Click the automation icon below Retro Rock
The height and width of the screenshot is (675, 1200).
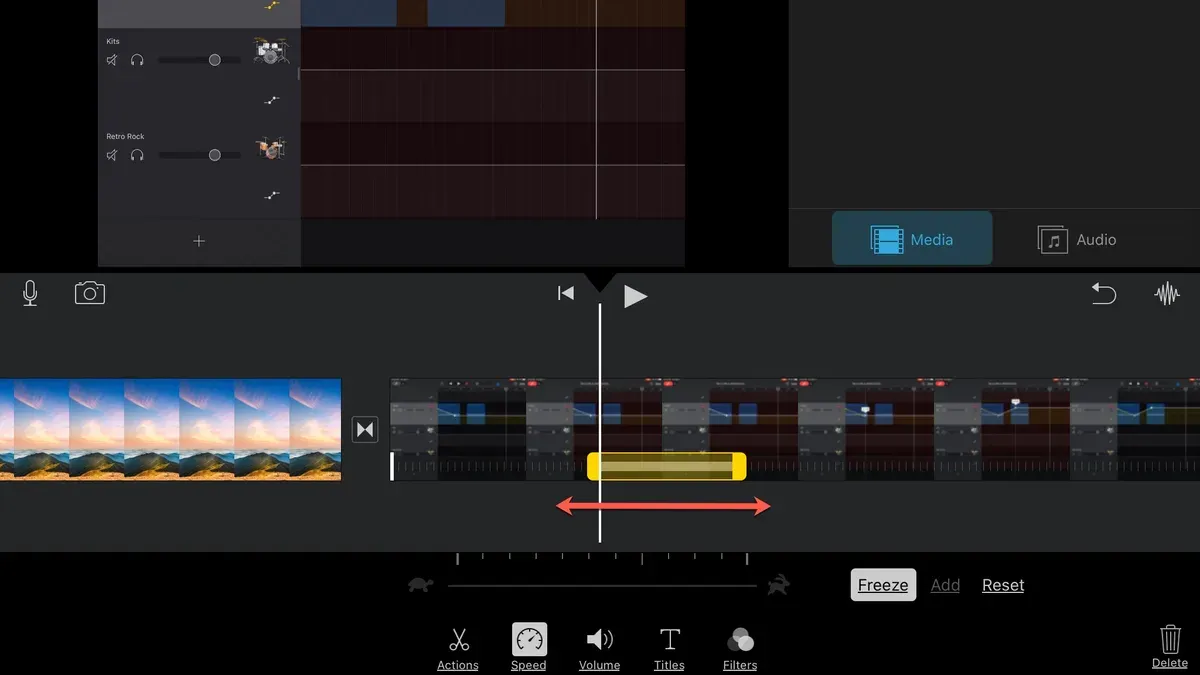click(271, 195)
